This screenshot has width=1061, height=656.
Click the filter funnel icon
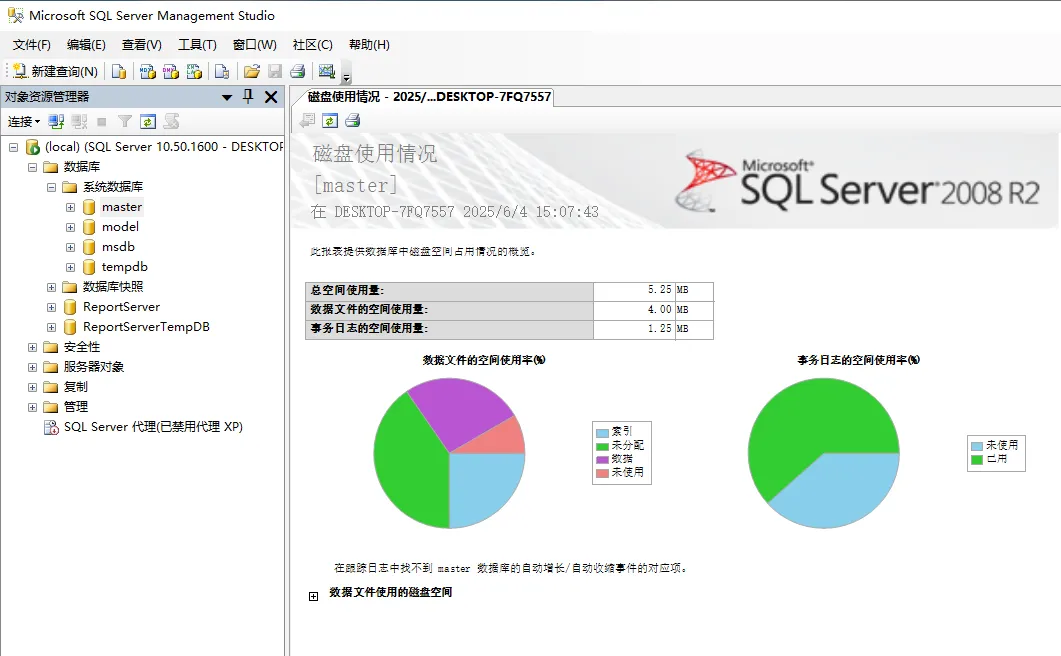[x=125, y=121]
